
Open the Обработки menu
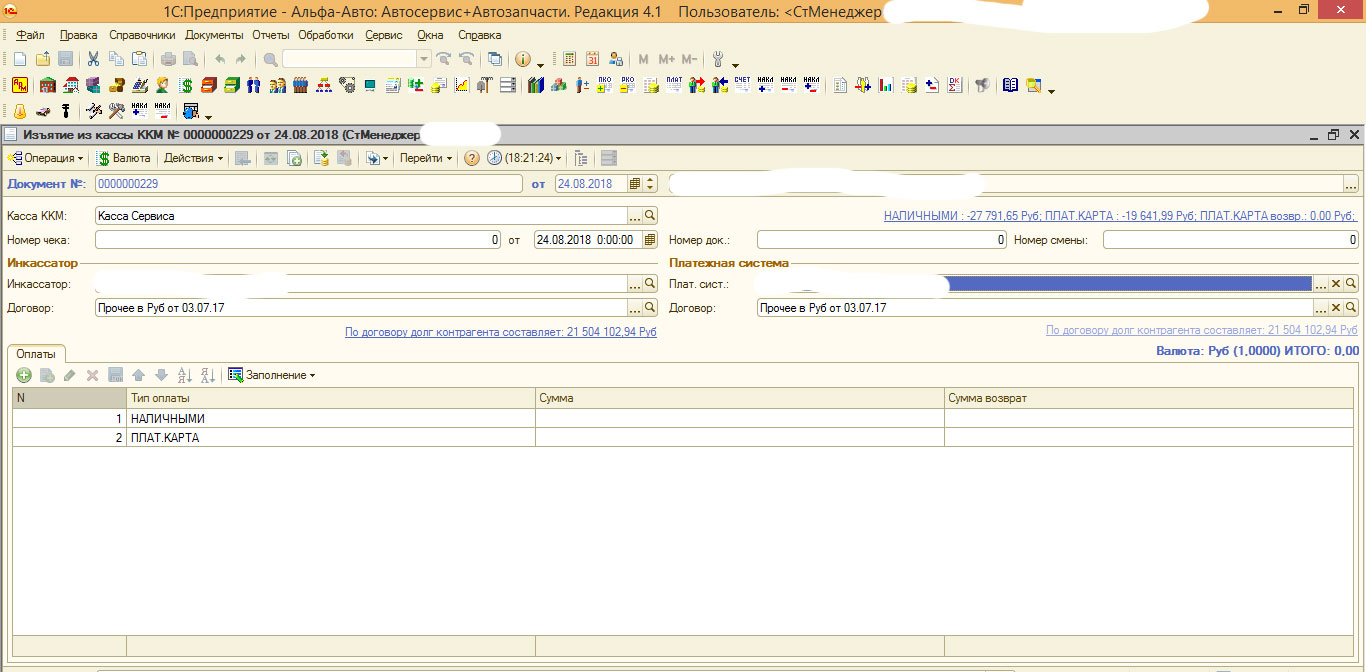[326, 35]
